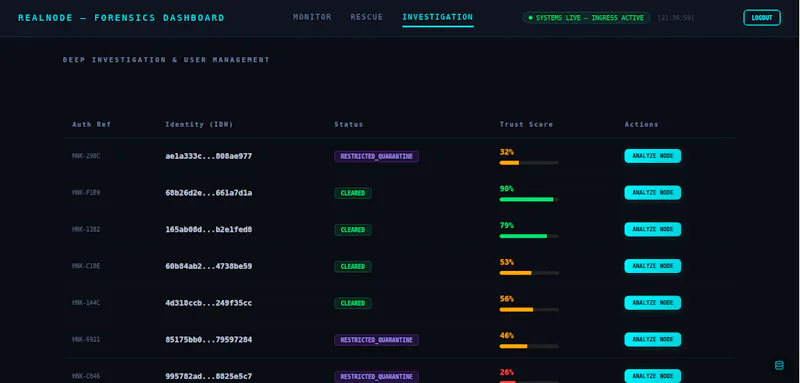This screenshot has width=800, height=383.
Task: Click auth ref for ae1a333c...808ae977 row
Action: click(86, 156)
